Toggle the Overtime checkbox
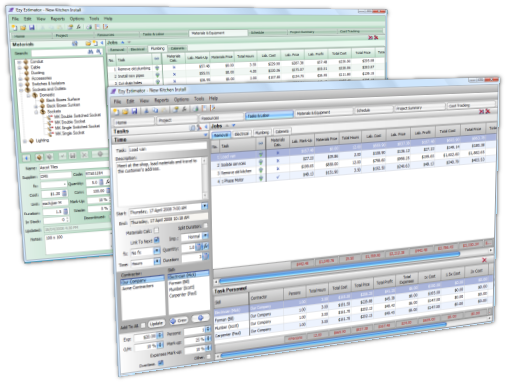The height and width of the screenshot is (382, 505). click(160, 363)
